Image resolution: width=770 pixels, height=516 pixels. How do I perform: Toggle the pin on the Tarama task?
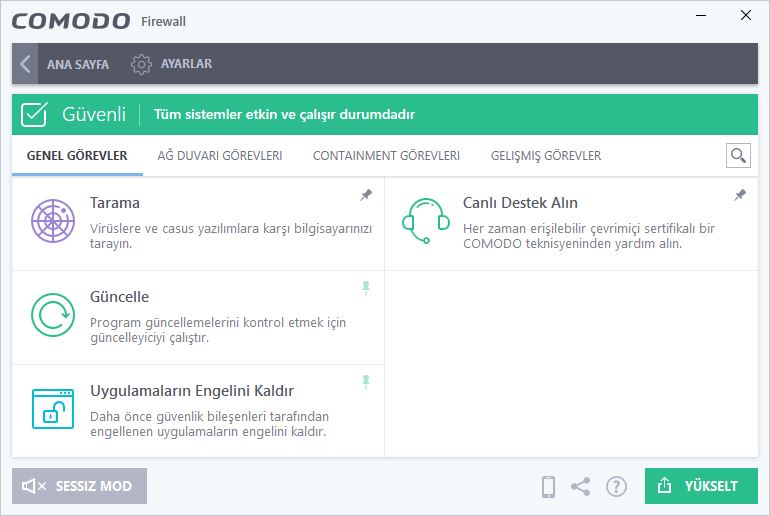coord(366,195)
